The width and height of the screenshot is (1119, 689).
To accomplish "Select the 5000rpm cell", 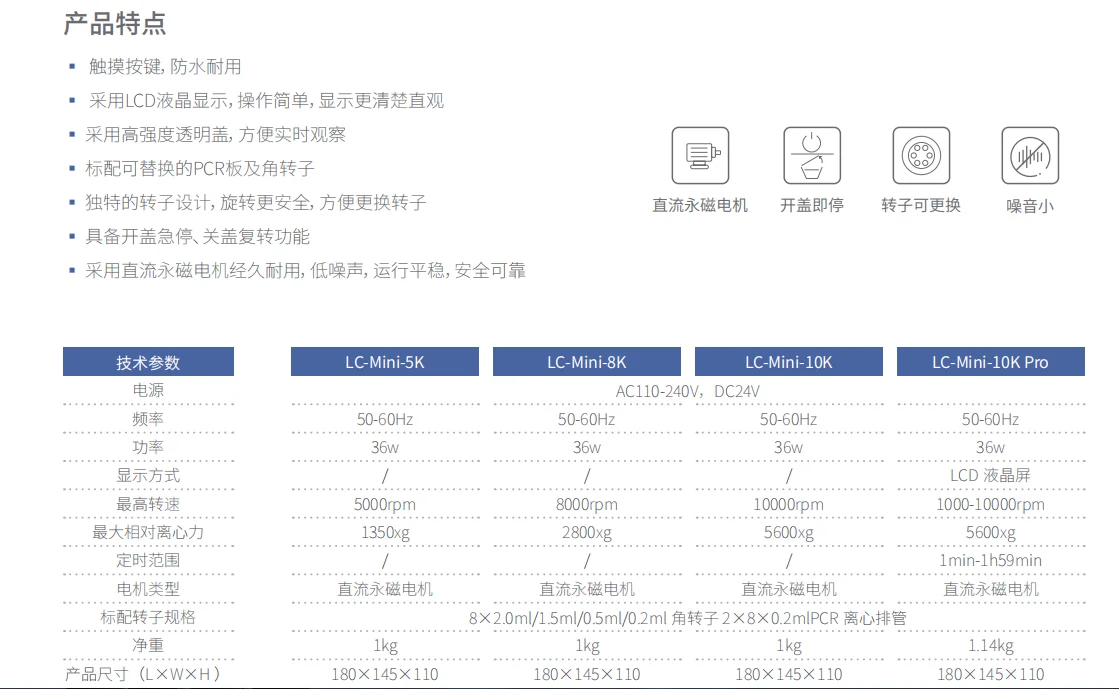I will [x=385, y=505].
